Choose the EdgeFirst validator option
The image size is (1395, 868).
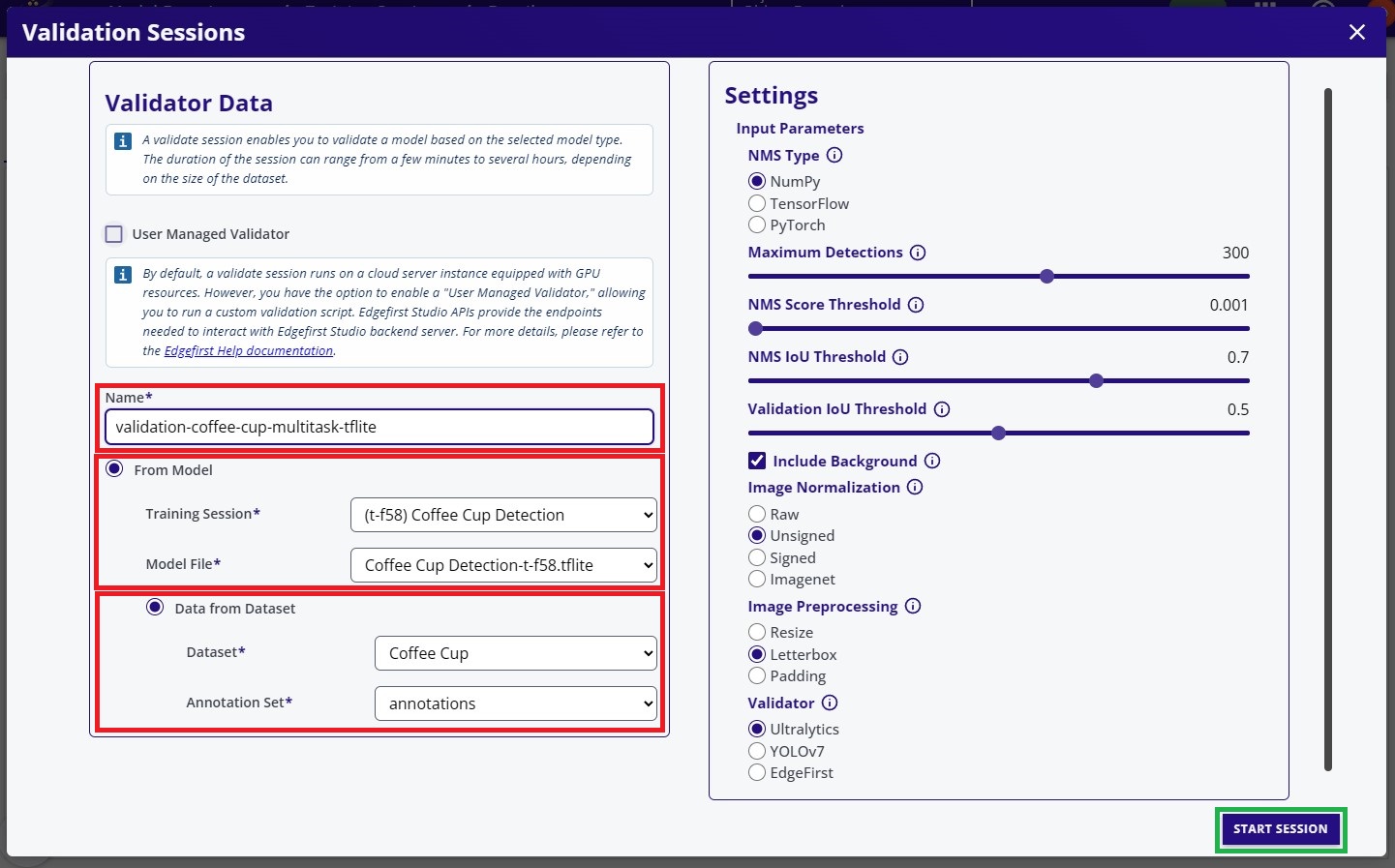(757, 772)
